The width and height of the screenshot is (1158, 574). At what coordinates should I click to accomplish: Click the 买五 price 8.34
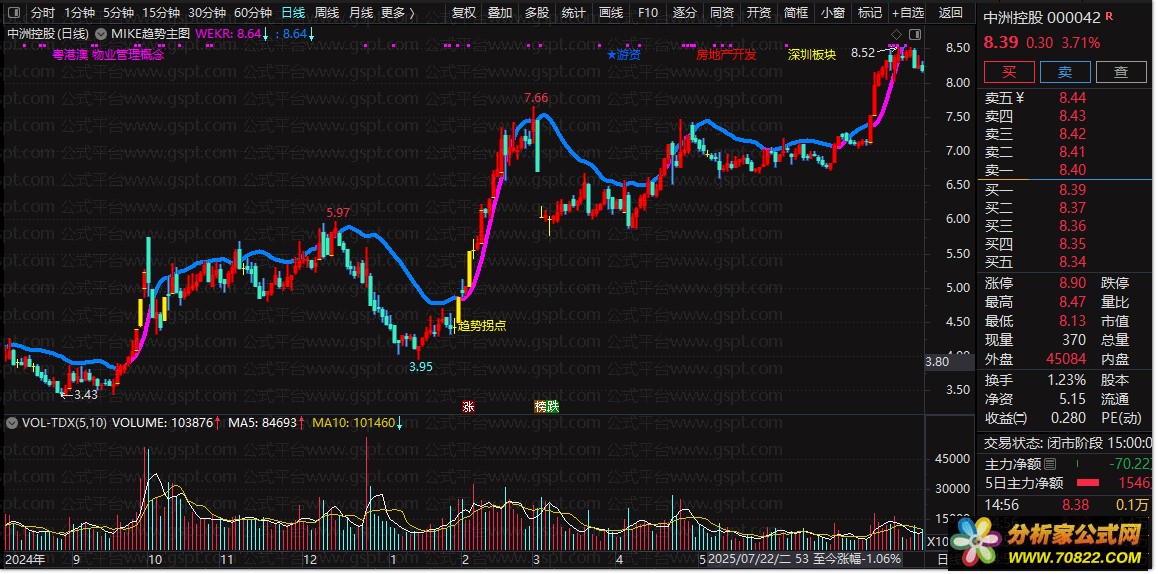[1072, 262]
